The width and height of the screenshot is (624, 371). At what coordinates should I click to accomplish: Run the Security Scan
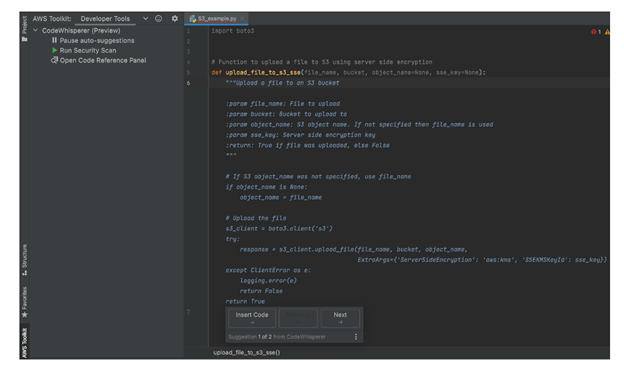[88, 51]
